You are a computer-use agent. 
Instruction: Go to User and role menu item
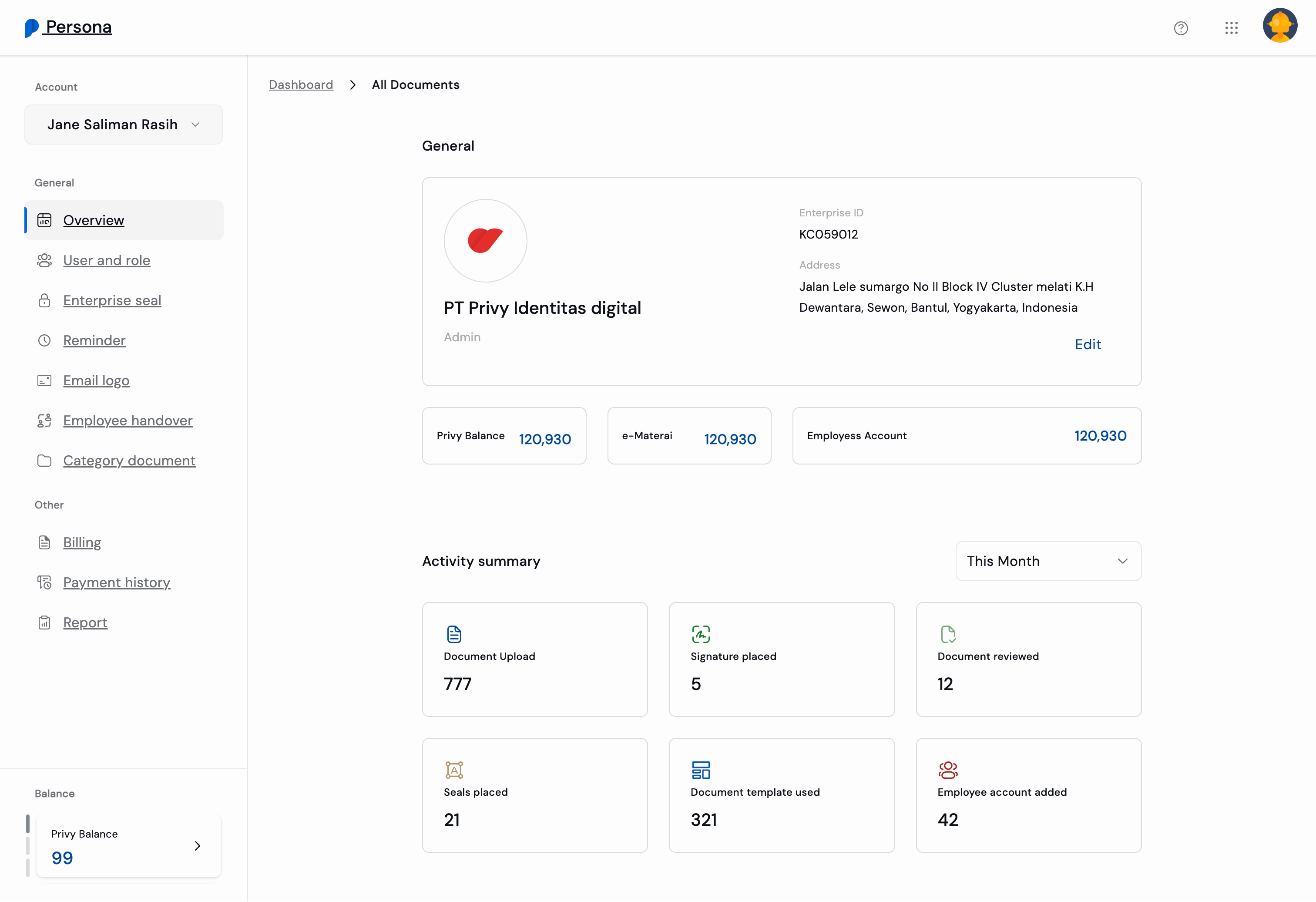[107, 260]
